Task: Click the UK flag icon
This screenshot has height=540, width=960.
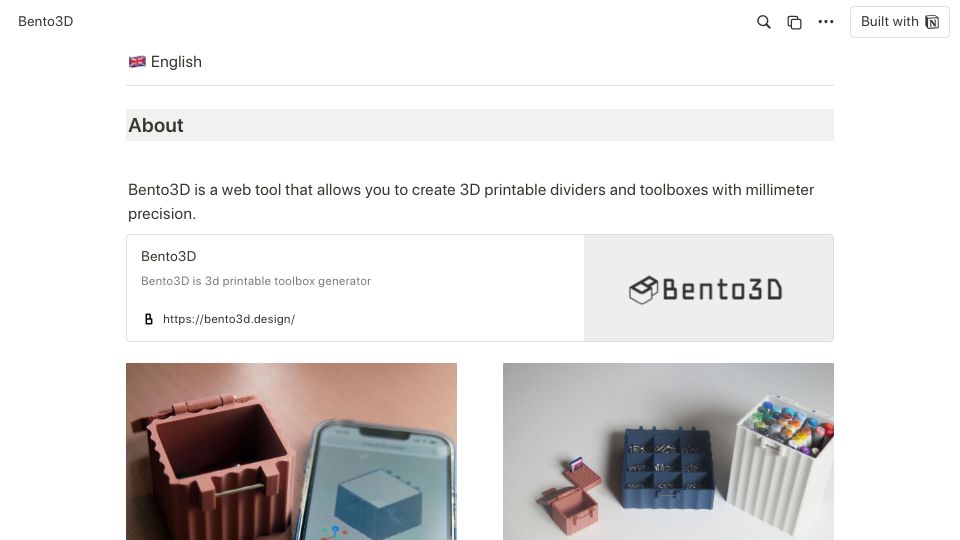Action: click(137, 62)
